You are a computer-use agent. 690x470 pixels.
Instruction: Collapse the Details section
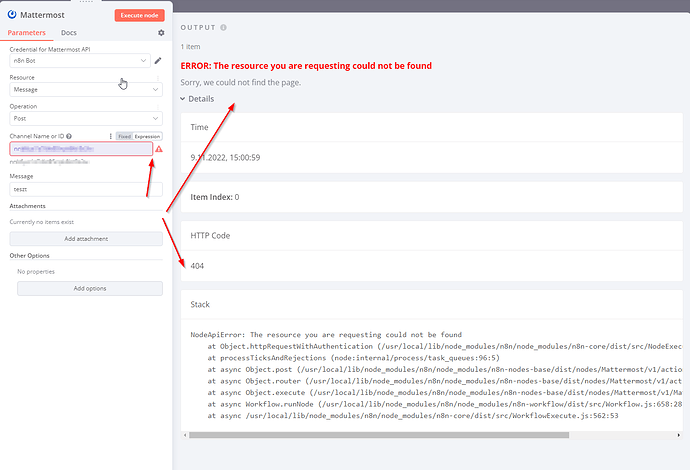[x=197, y=99]
